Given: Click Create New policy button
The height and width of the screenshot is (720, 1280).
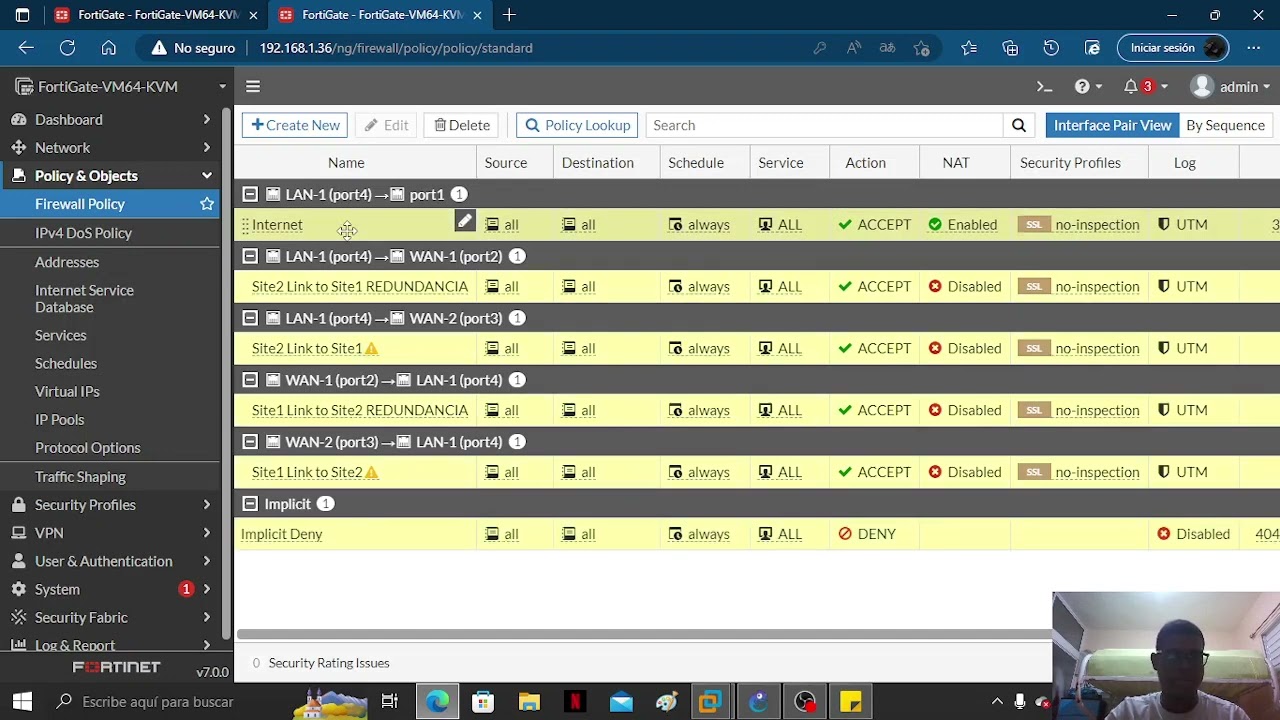Looking at the screenshot, I should click(x=295, y=125).
